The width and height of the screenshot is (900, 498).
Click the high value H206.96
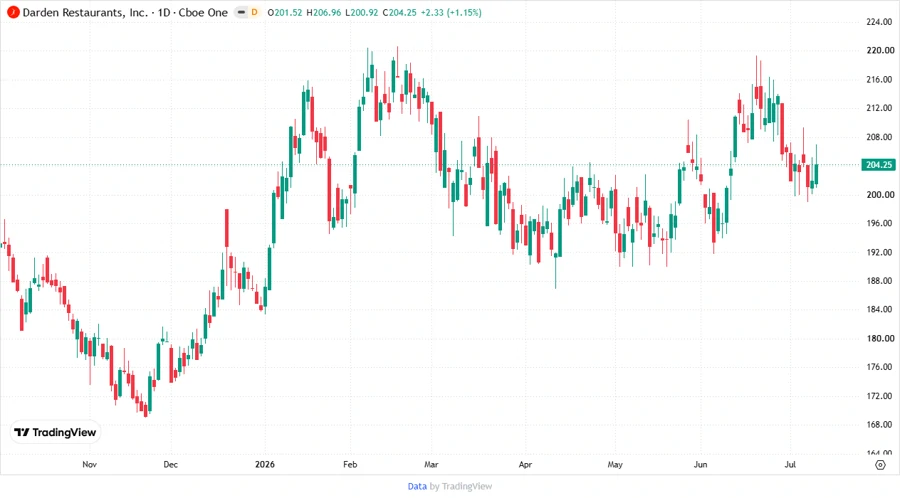click(324, 12)
